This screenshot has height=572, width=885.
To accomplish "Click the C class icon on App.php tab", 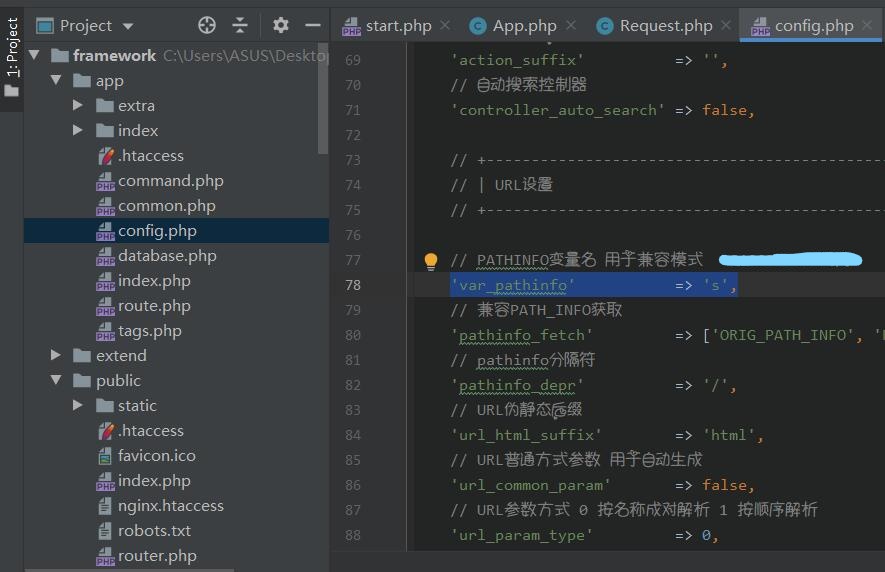I will (x=478, y=26).
